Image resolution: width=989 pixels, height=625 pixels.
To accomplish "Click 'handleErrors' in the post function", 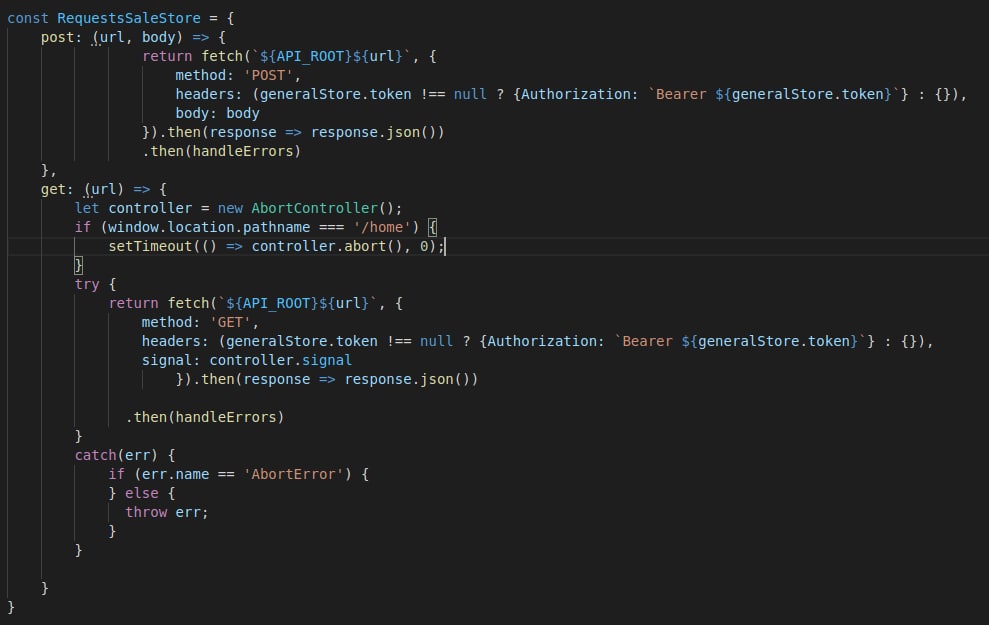I will (x=243, y=151).
